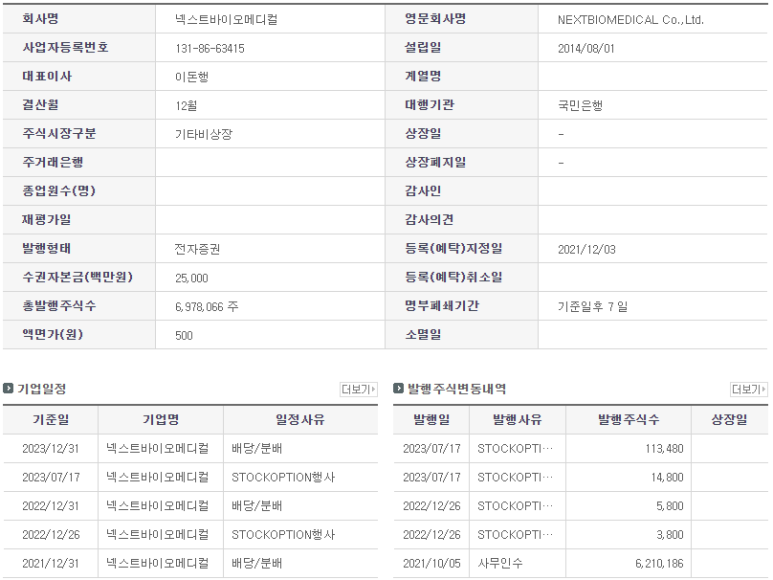Image resolution: width=773 pixels, height=580 pixels.
Task: Click authorized capital value 25,000
Action: click(192, 278)
